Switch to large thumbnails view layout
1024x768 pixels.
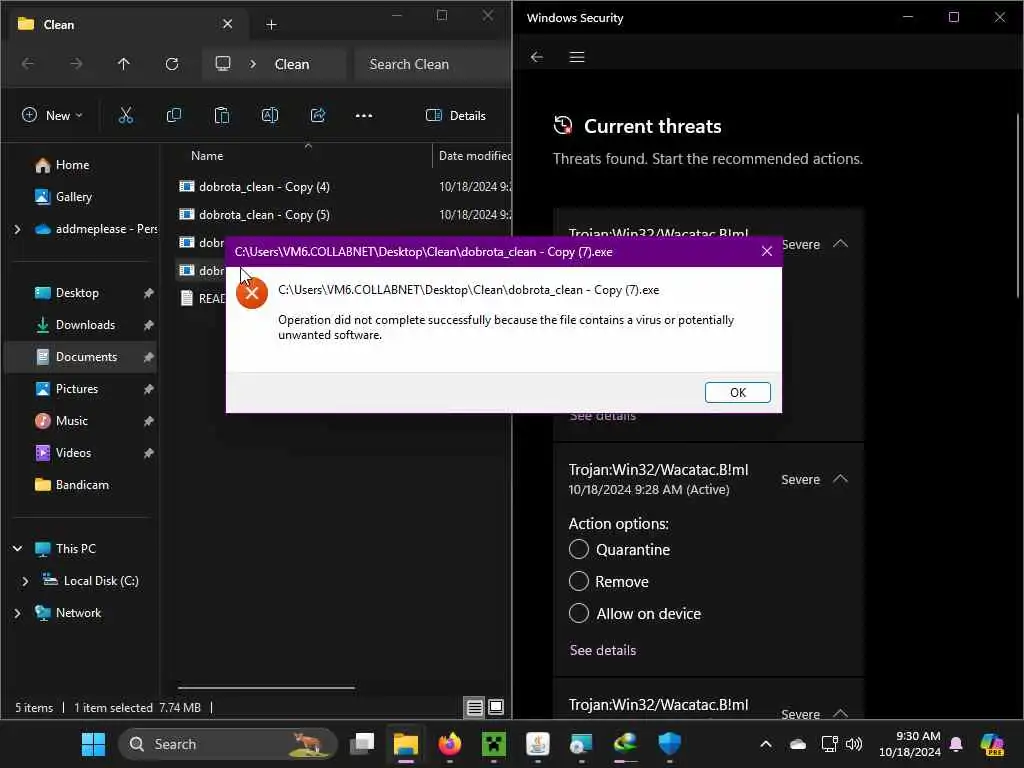tap(496, 707)
